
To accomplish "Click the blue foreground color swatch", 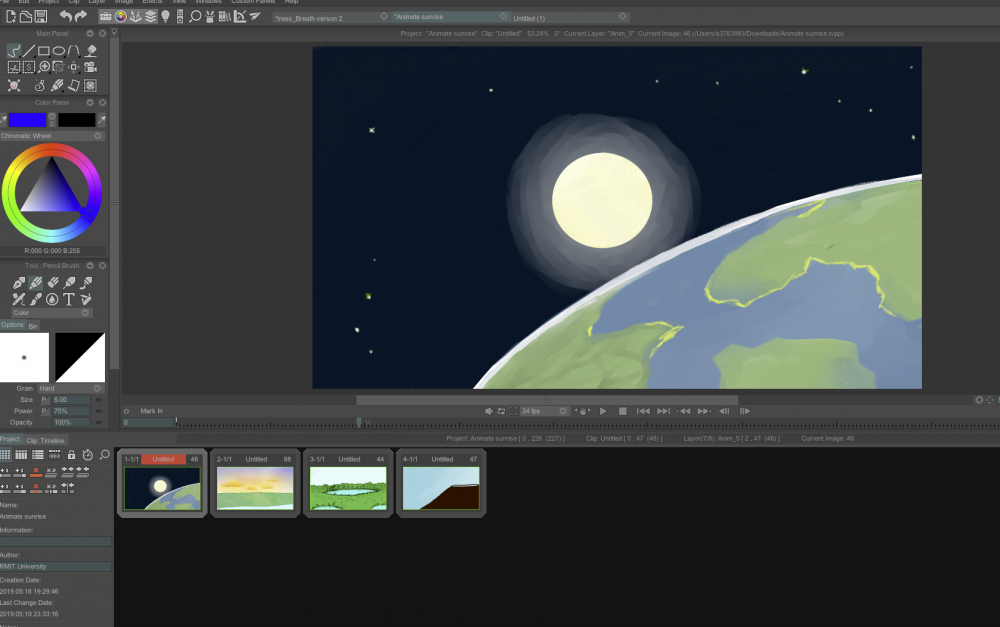I will [27, 120].
